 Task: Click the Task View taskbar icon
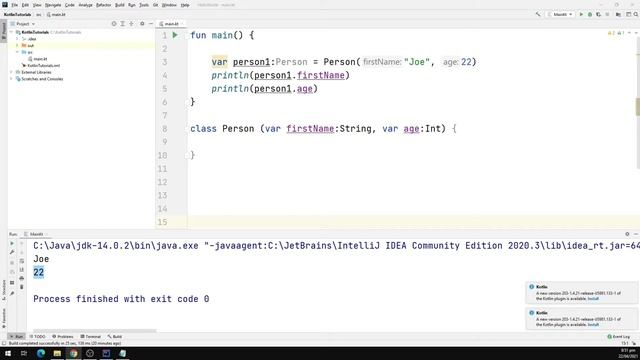pos(24,353)
